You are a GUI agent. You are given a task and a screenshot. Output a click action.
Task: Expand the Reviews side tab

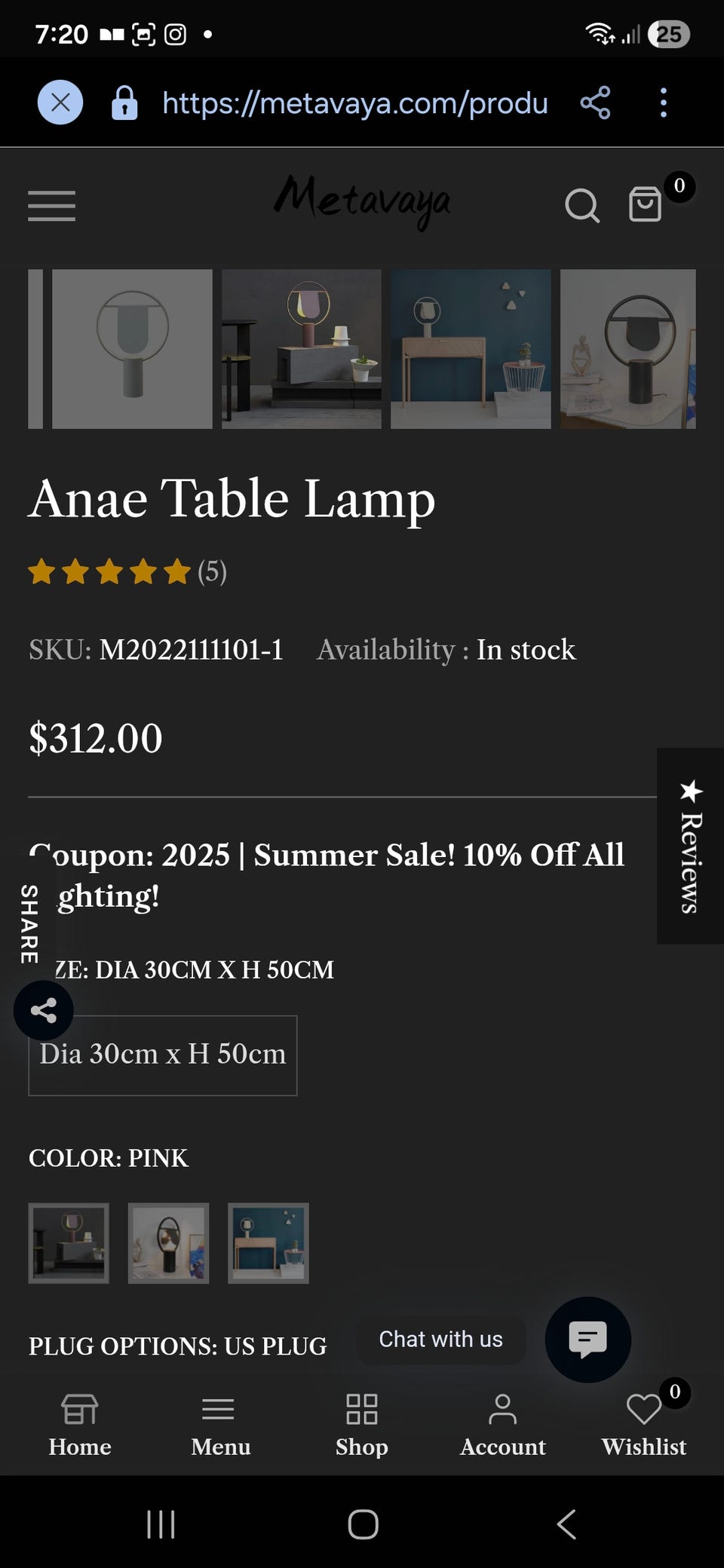tap(690, 846)
